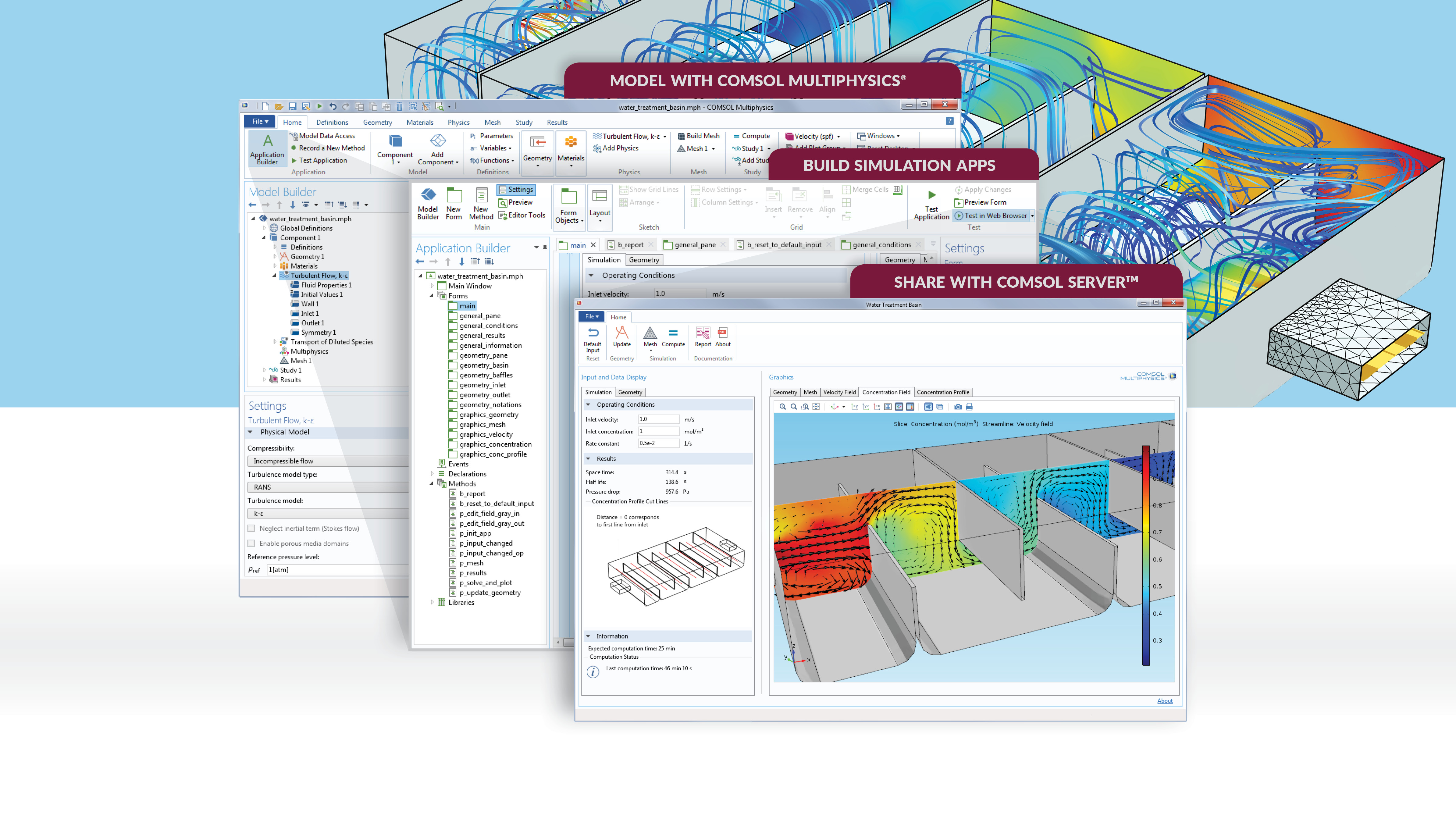
Task: Click the Zoom Extents icon in graphics toolbar
Action: click(x=816, y=407)
